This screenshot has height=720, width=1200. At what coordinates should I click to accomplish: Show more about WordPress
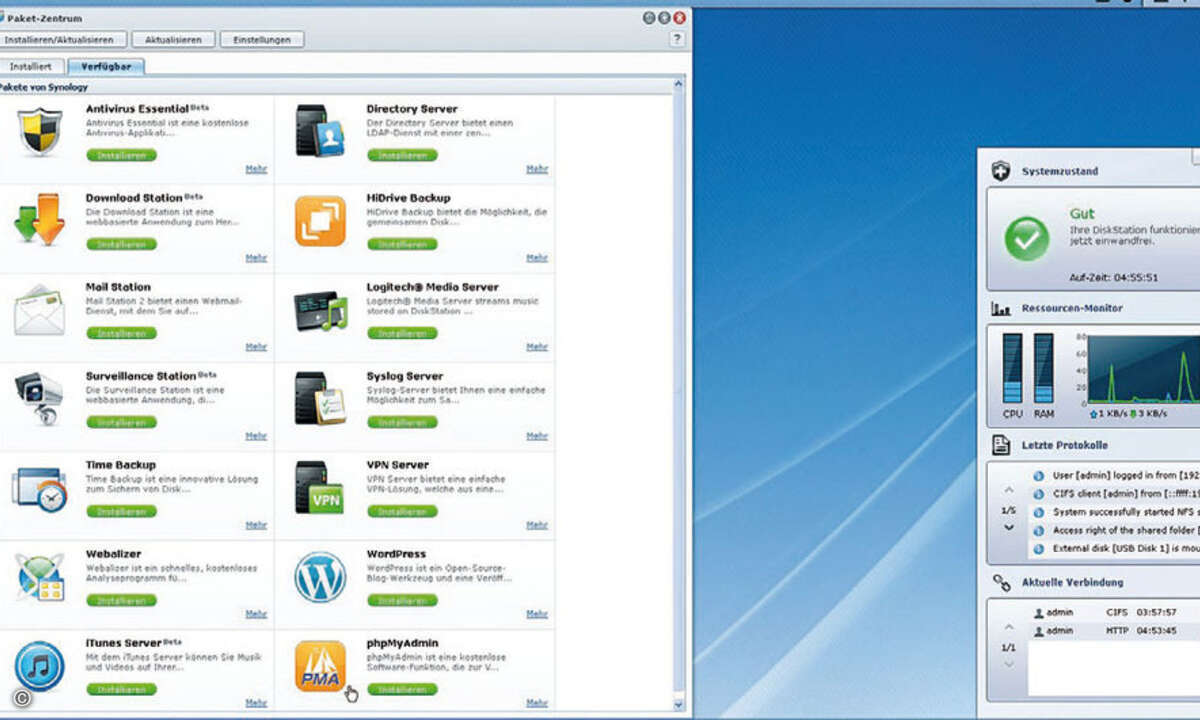click(x=537, y=614)
